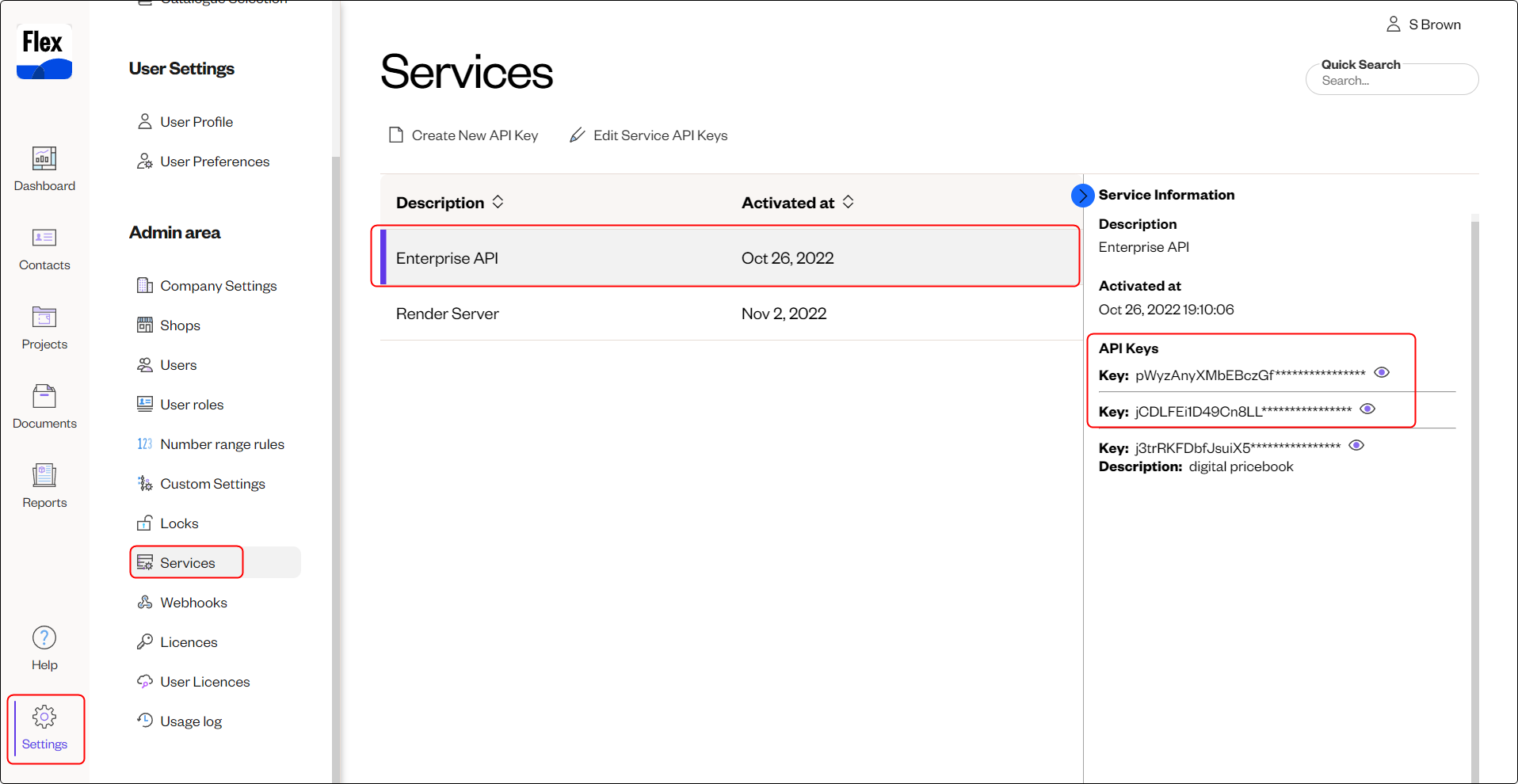Open the Dashboard icon in sidebar
Screen dimensions: 1518x784
pyautogui.click(x=44, y=159)
